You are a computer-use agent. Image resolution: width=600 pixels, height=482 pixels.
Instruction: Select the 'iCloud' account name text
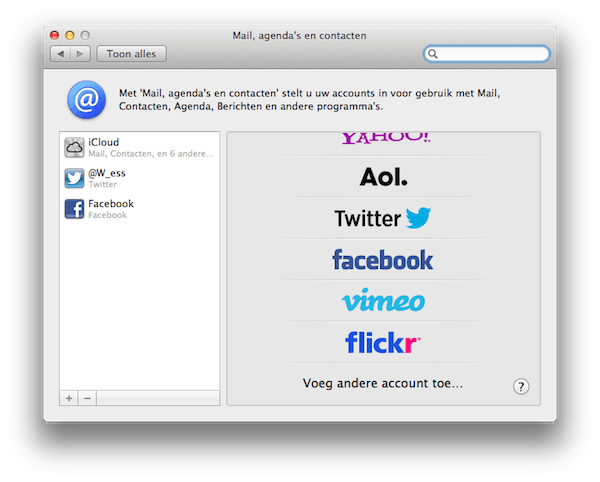104,142
